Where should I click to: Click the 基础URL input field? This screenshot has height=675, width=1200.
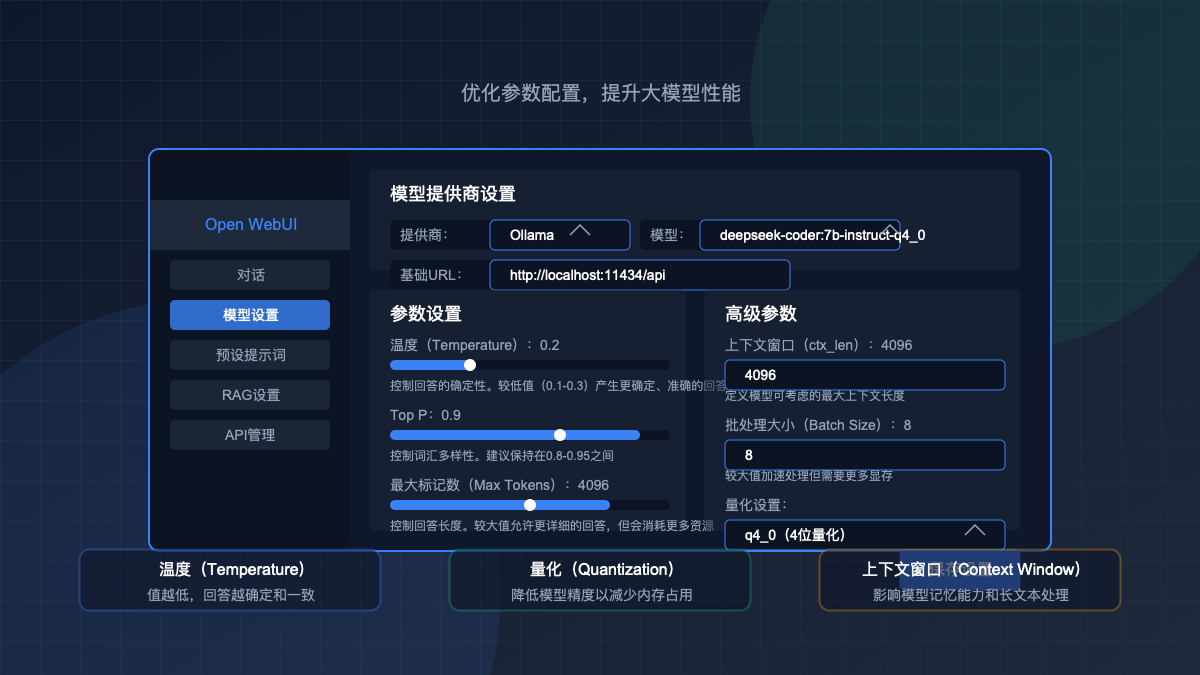point(640,275)
